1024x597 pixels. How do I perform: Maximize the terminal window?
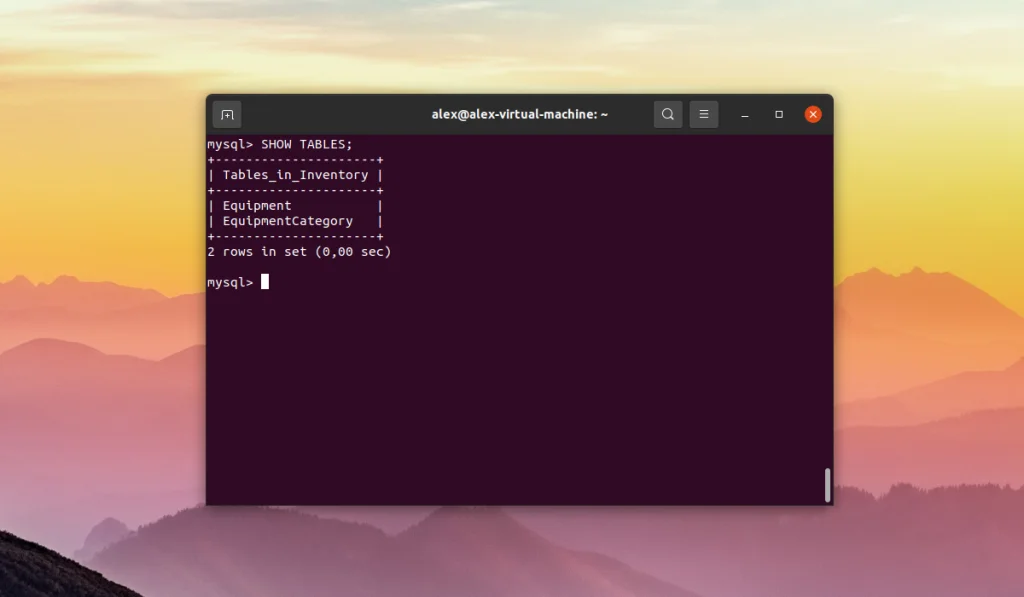778,114
